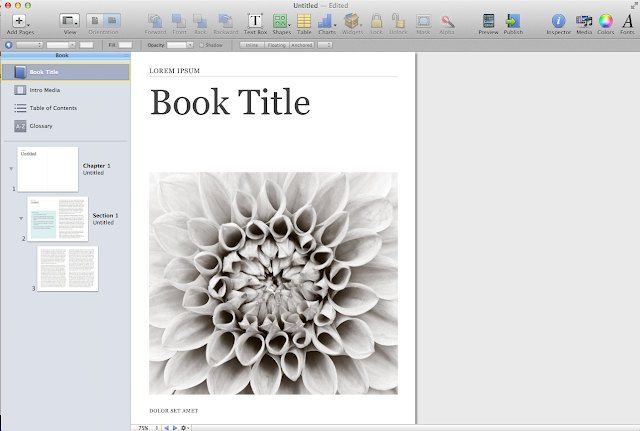This screenshot has width=640, height=431.
Task: Set object placement to Inline
Action: tap(252, 45)
